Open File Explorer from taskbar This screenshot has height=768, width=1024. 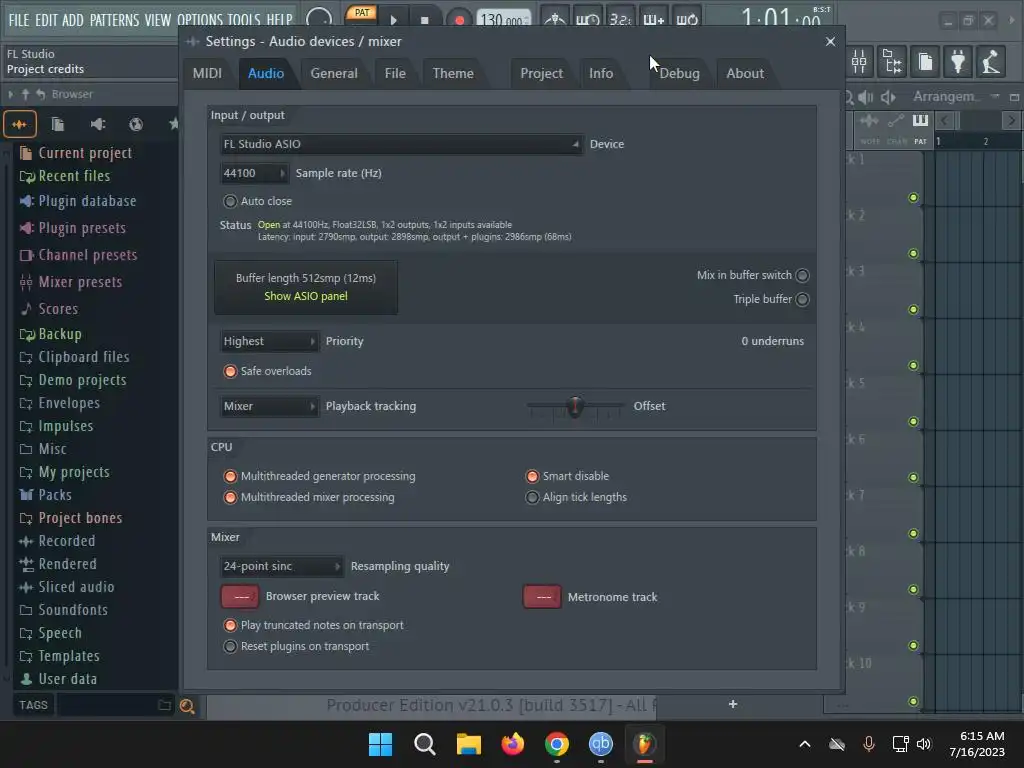(468, 744)
